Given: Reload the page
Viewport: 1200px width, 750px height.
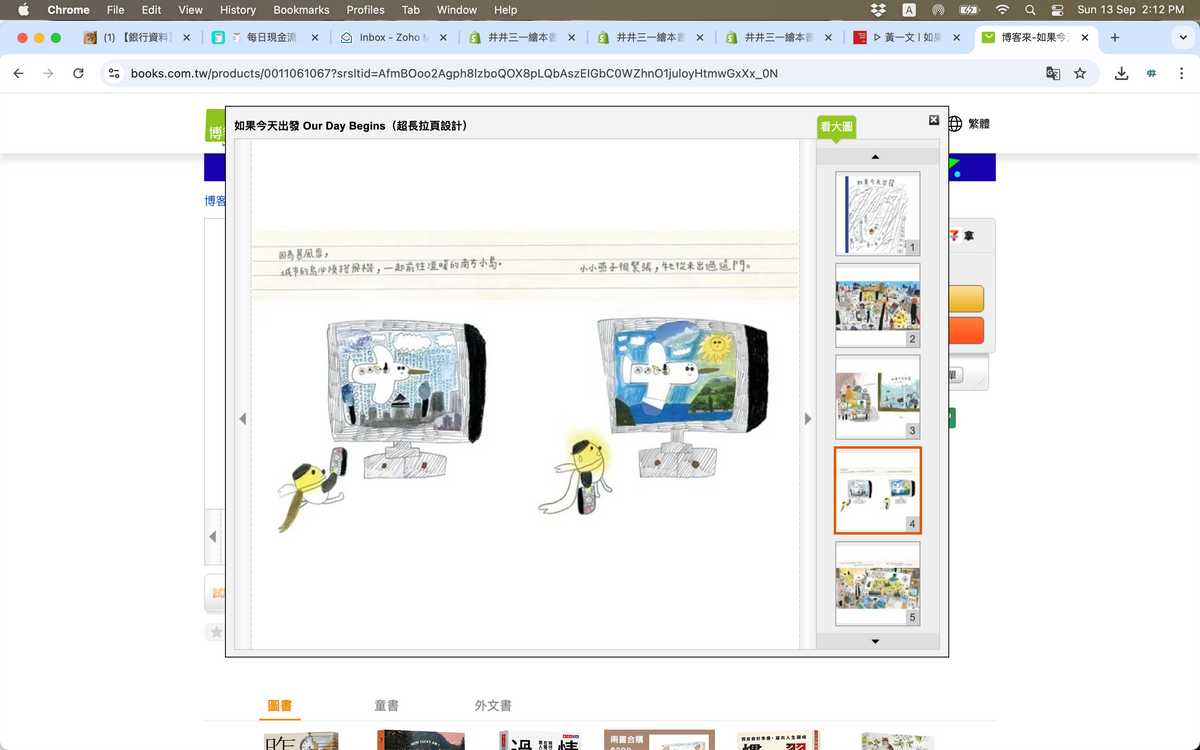Looking at the screenshot, I should [79, 73].
